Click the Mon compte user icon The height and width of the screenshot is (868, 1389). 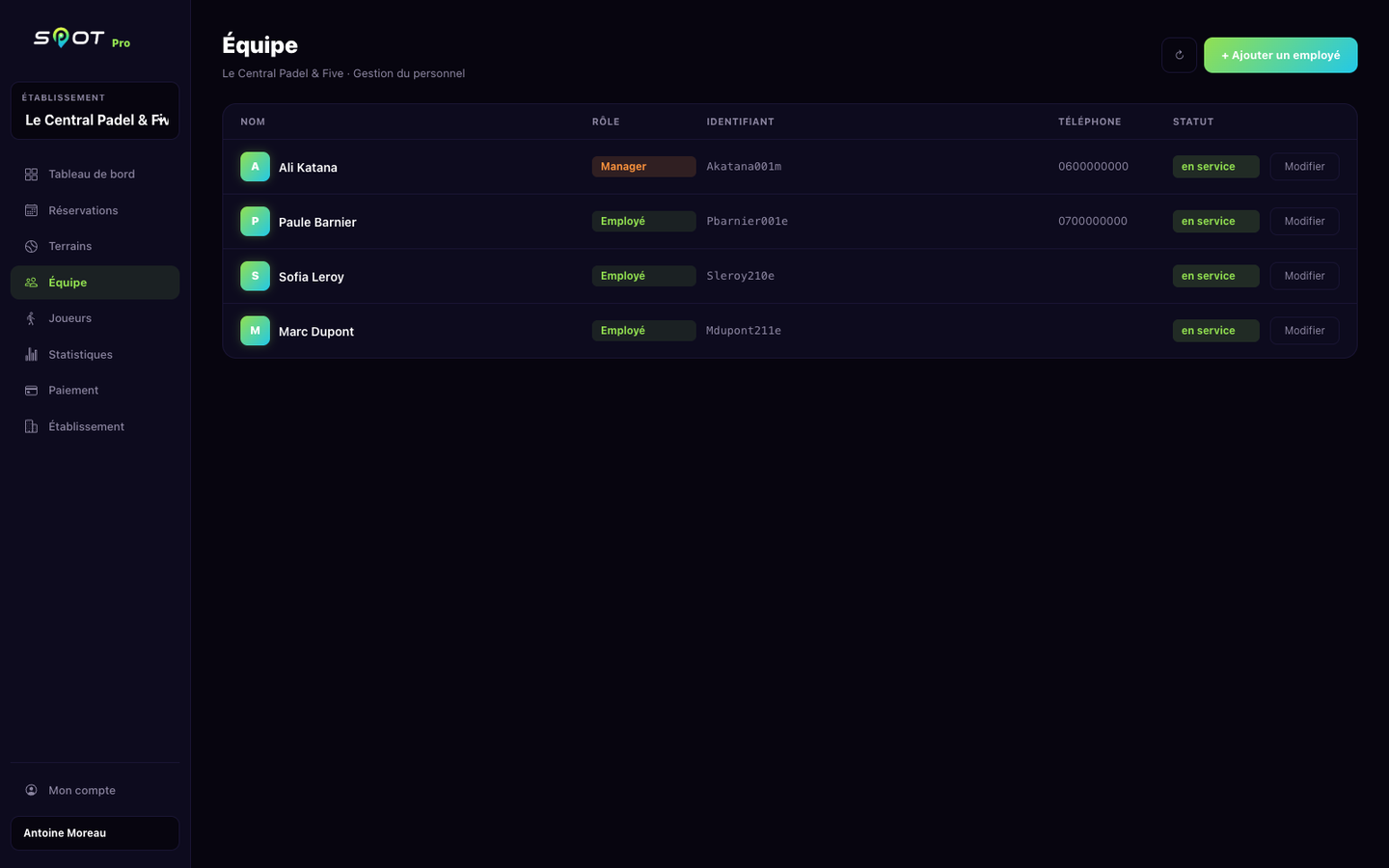coord(31,790)
